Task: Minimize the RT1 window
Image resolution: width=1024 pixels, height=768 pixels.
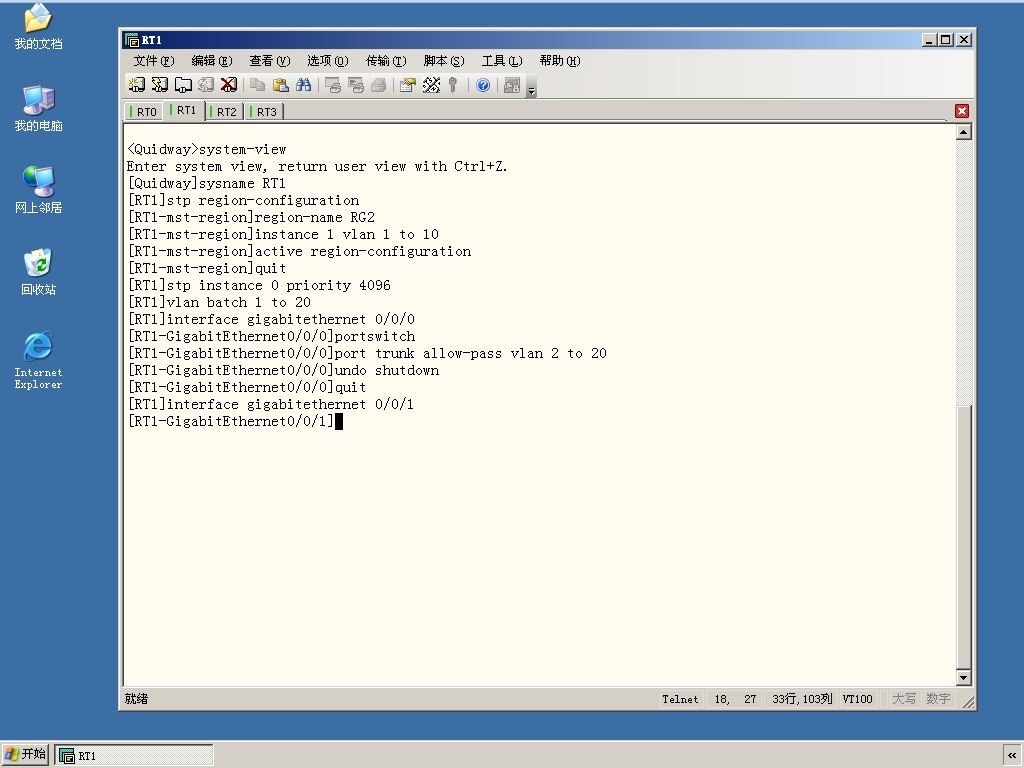Action: coord(929,40)
